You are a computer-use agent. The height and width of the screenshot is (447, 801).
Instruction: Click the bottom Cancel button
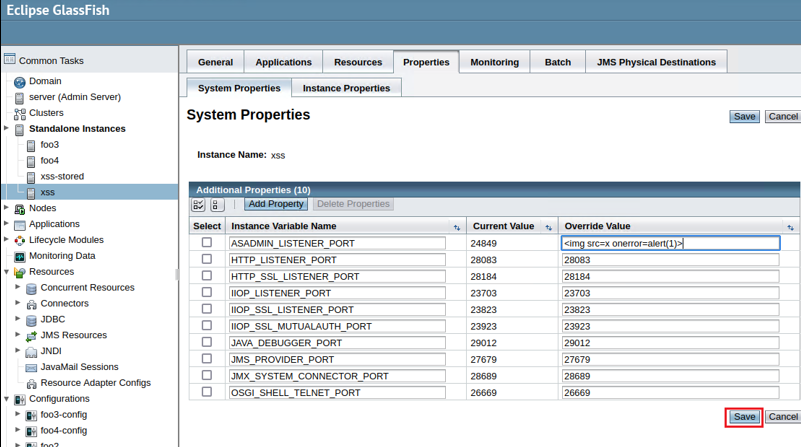coord(783,417)
